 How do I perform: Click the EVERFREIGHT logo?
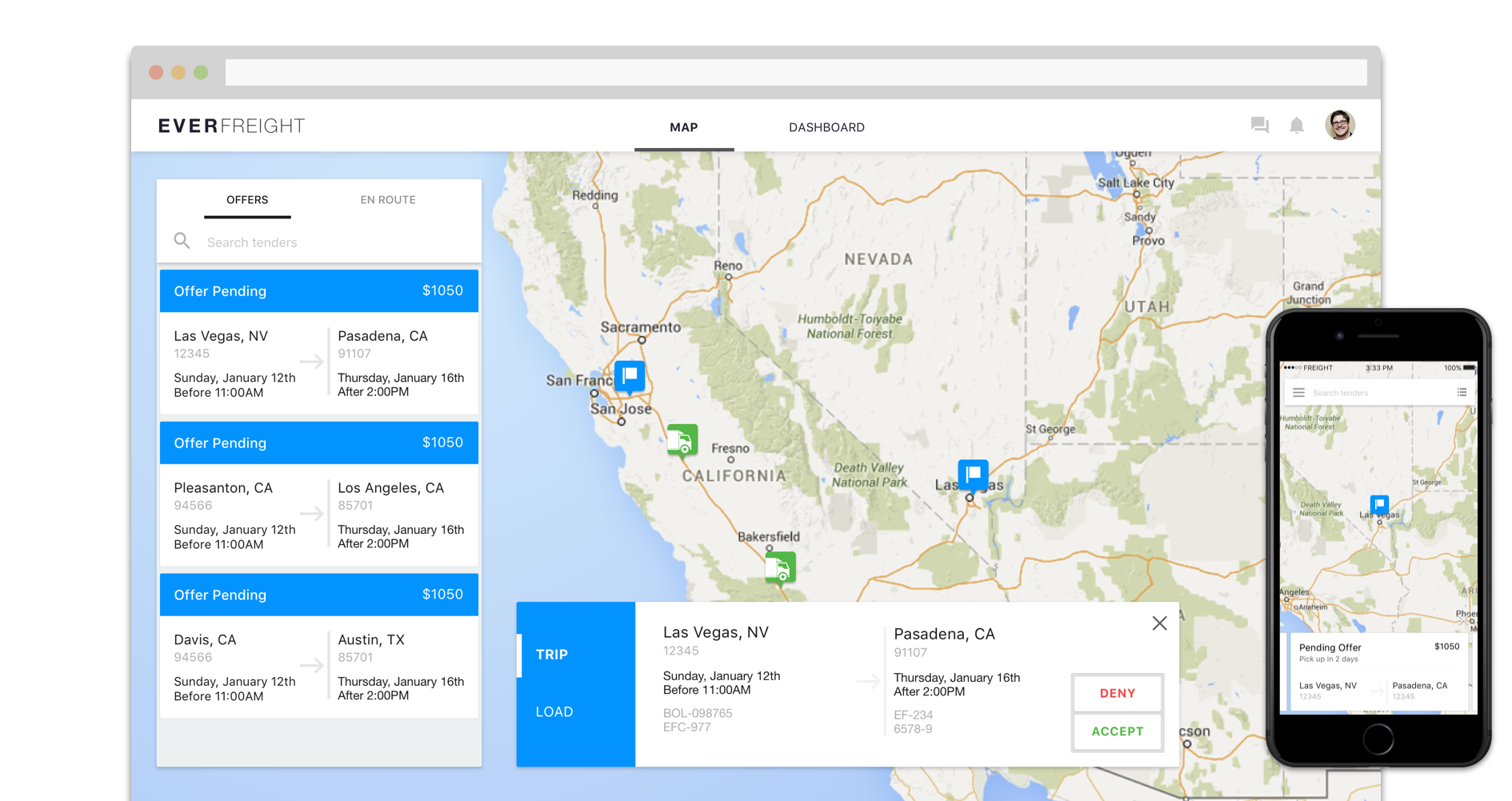(x=231, y=126)
